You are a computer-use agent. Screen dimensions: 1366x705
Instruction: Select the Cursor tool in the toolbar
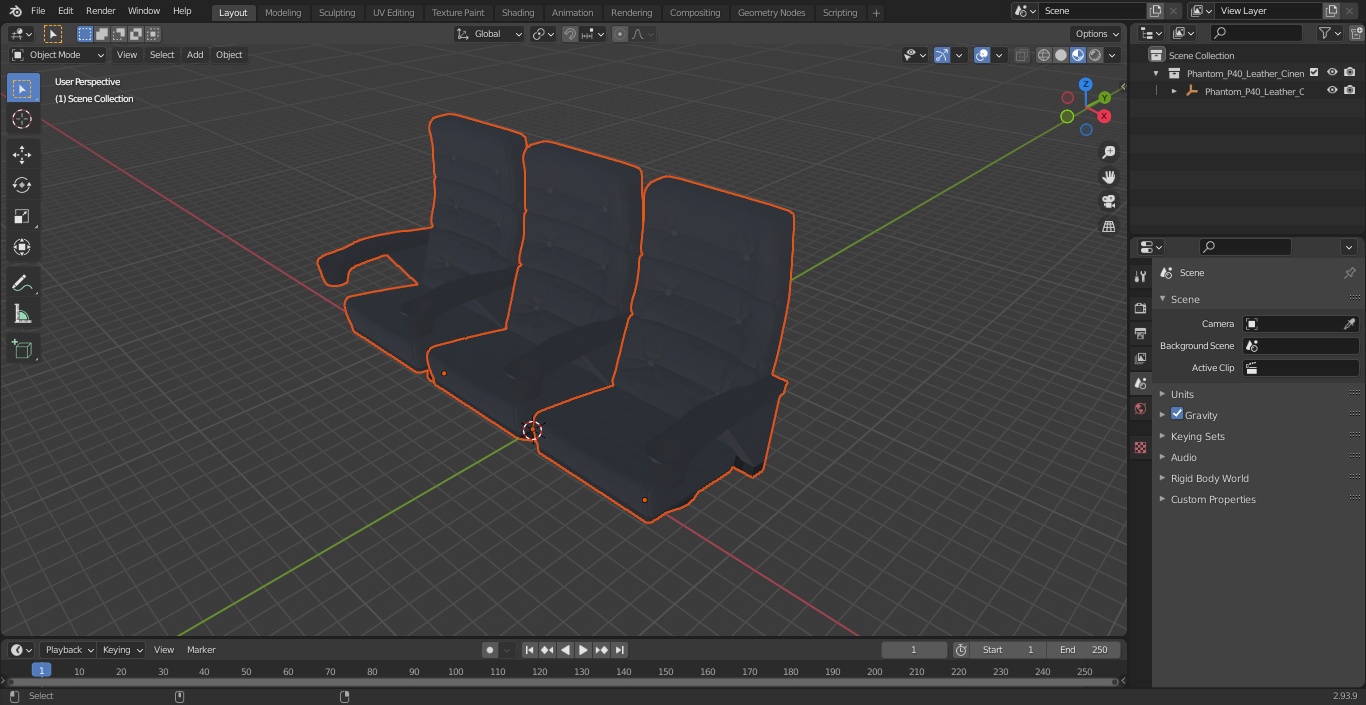point(22,119)
